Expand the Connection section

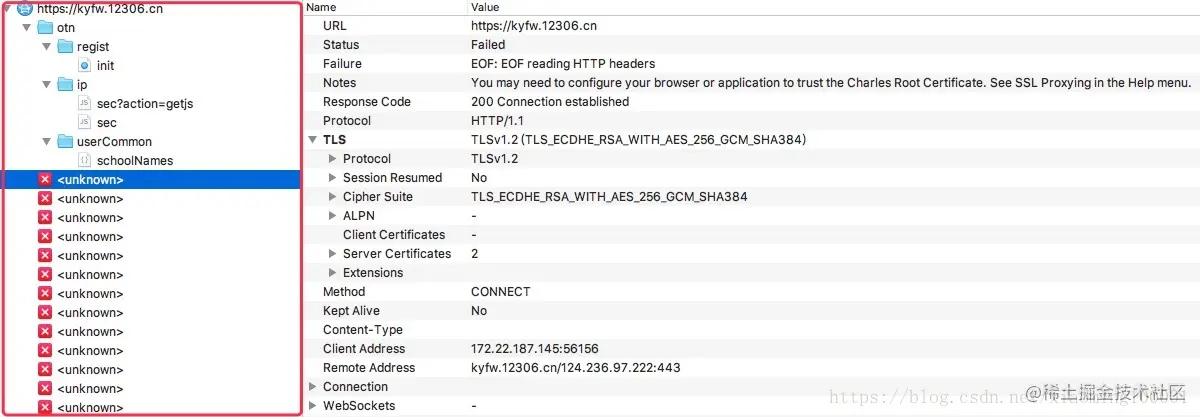313,387
